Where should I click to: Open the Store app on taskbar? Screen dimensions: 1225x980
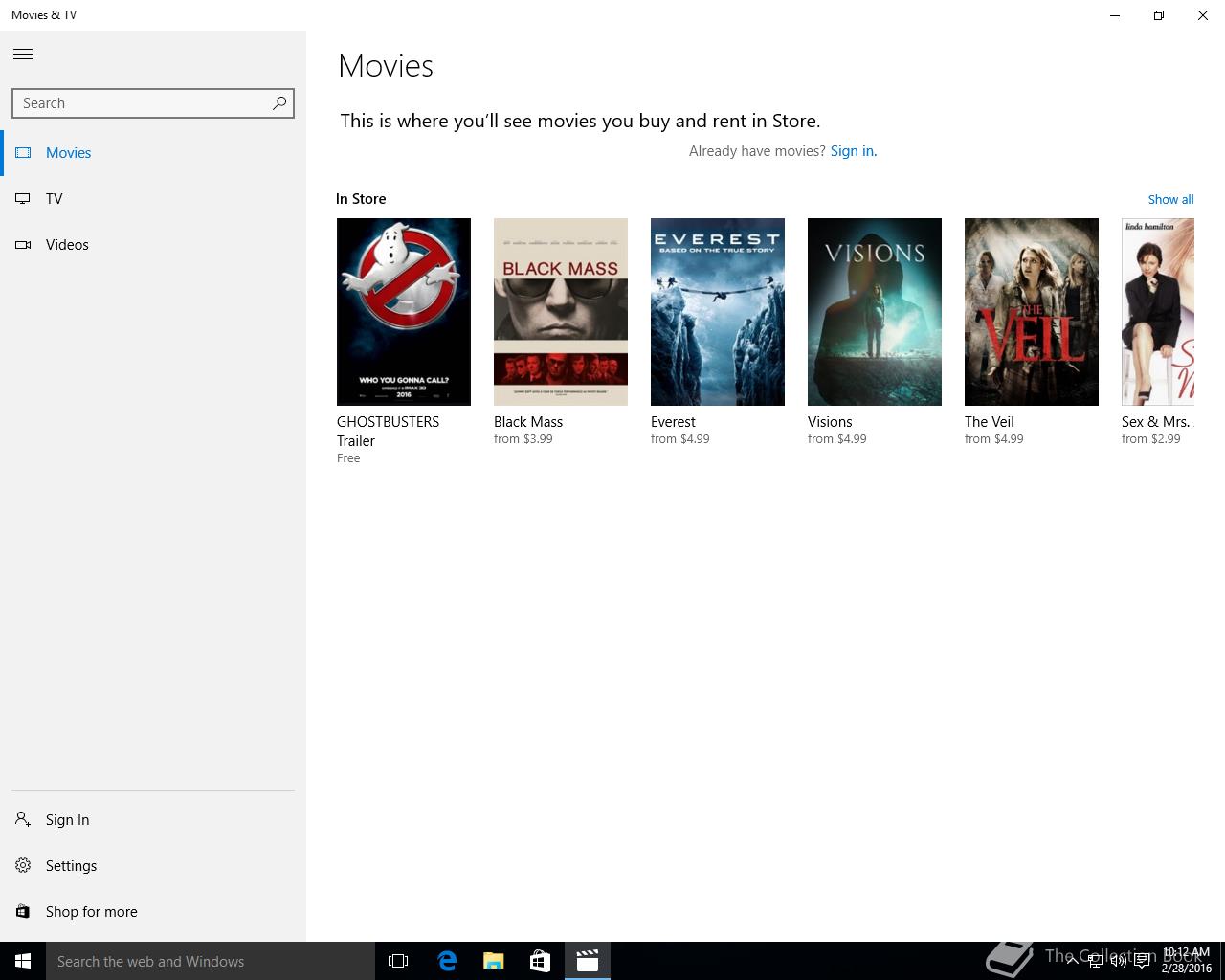point(540,961)
